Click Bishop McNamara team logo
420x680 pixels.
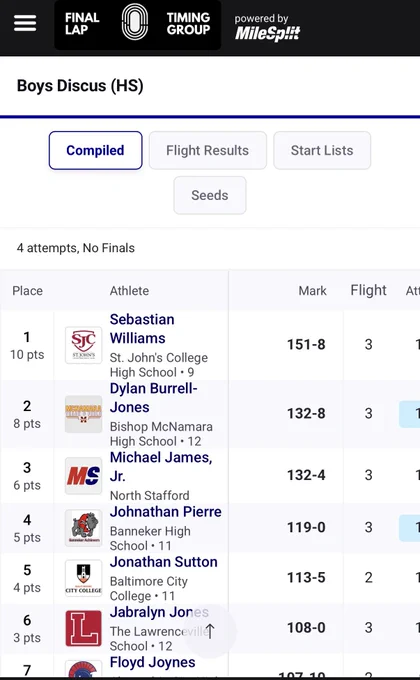pos(83,414)
